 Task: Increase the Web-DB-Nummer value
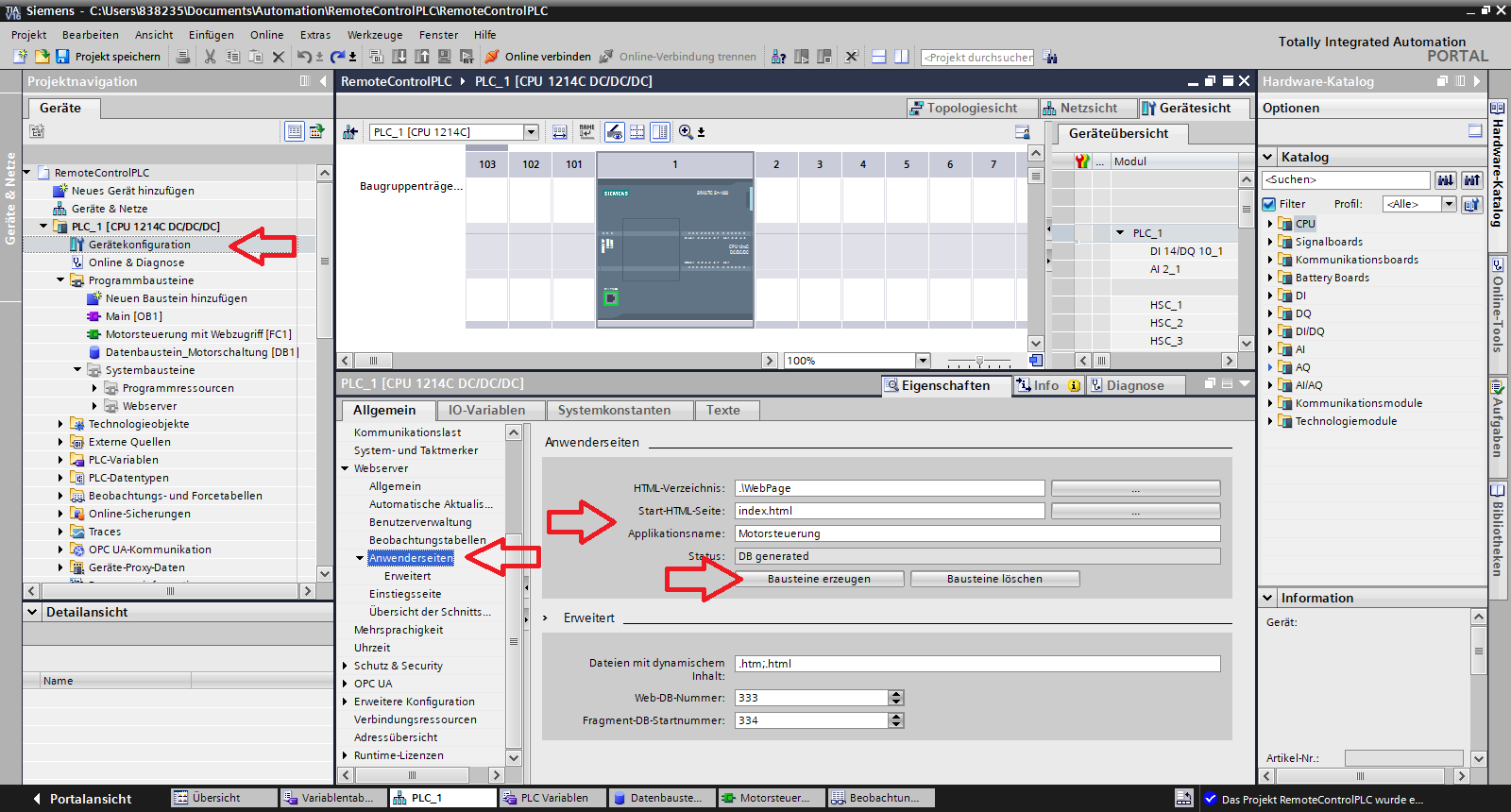pos(896,694)
